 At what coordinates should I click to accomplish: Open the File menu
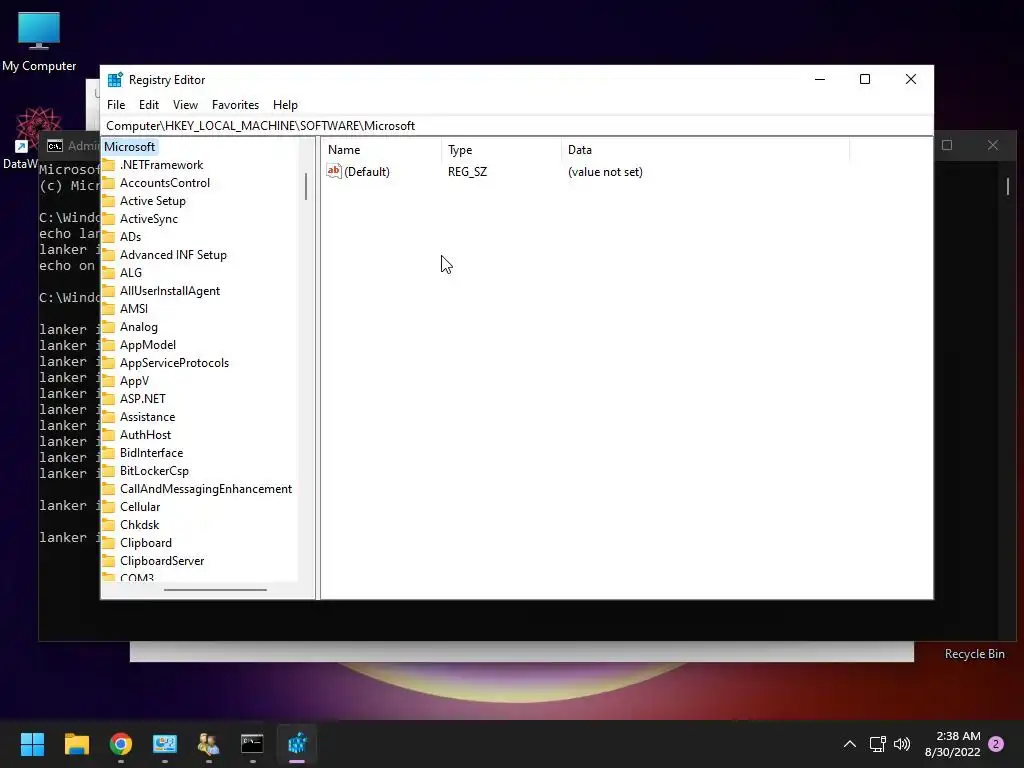click(x=116, y=105)
